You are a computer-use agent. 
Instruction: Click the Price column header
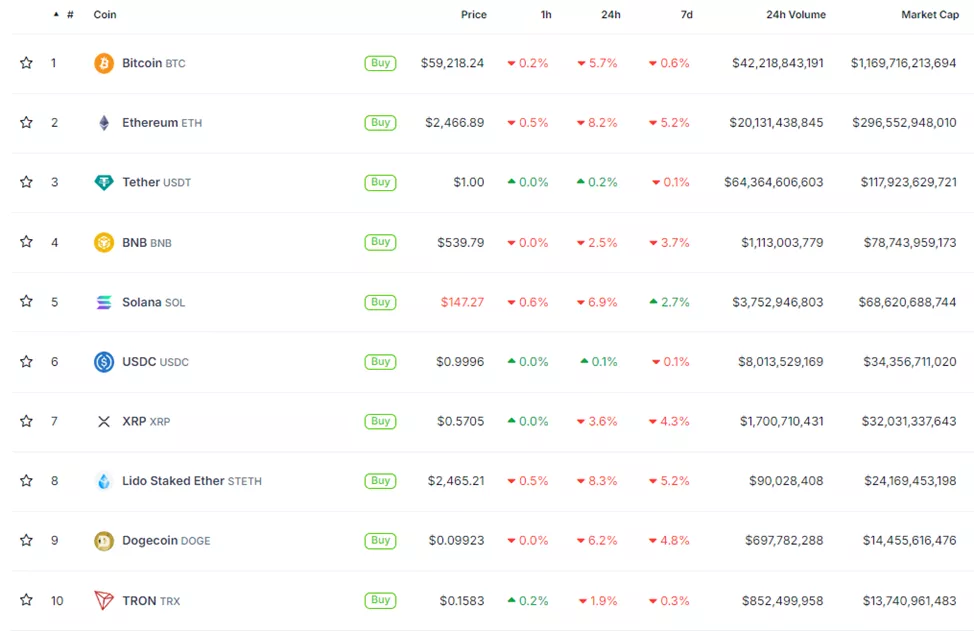tap(473, 15)
